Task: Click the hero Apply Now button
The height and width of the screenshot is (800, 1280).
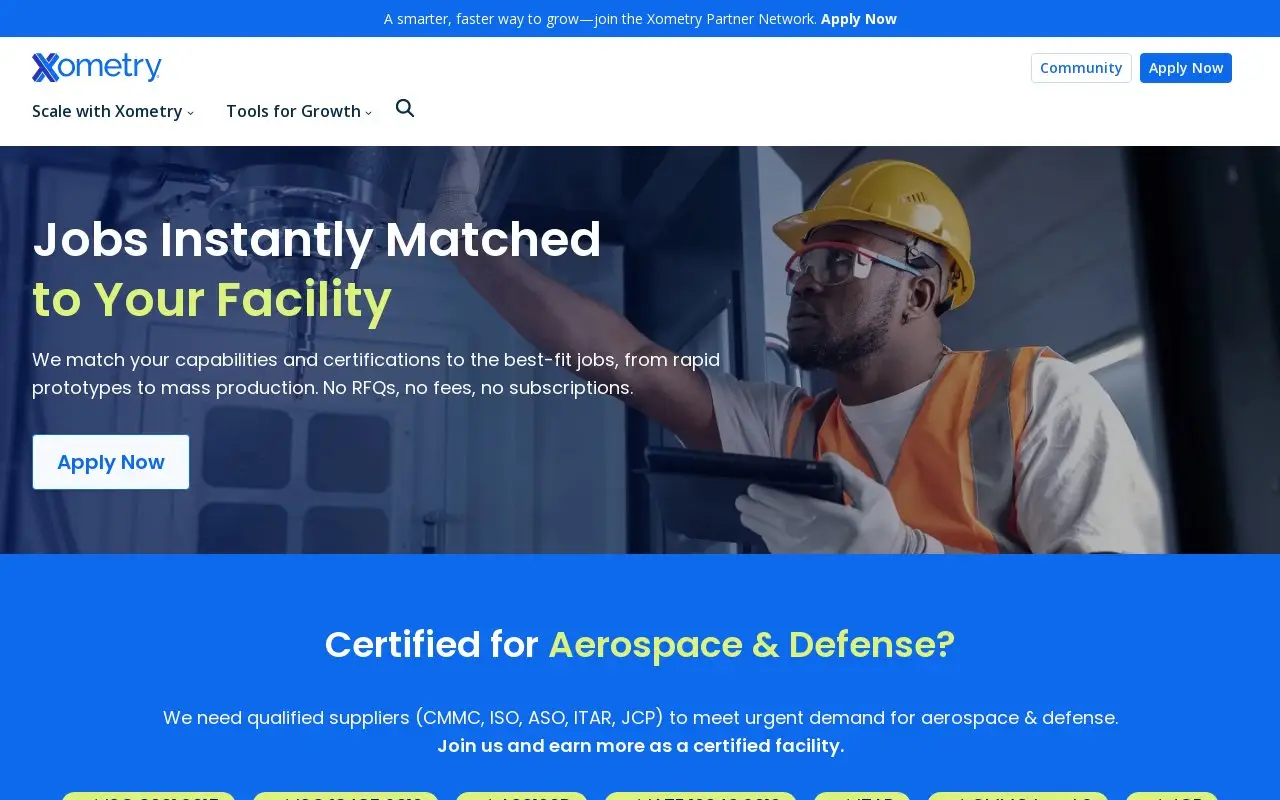Action: coord(111,462)
